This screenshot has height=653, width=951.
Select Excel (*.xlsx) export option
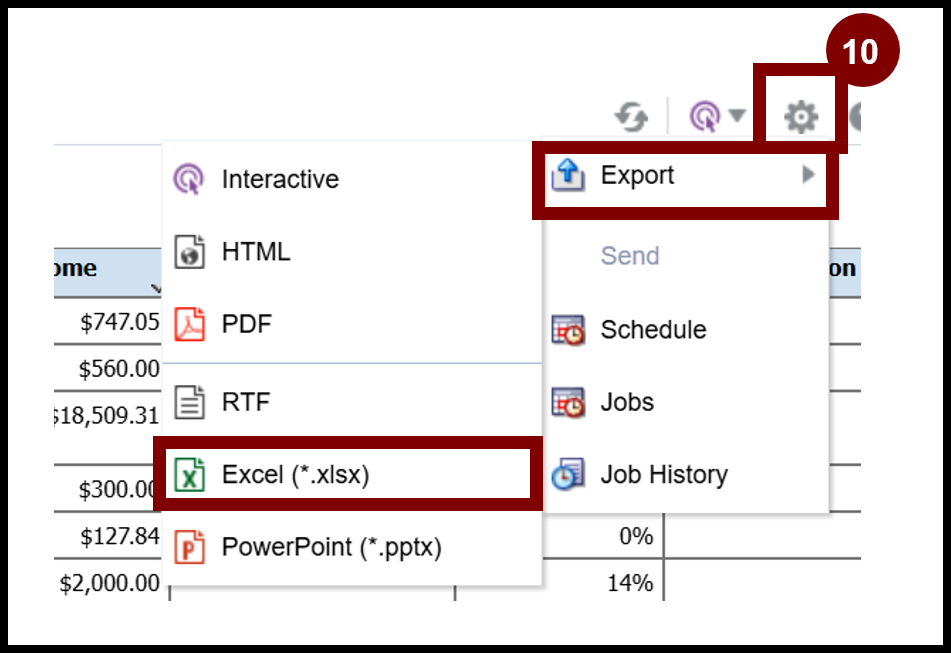[296, 475]
